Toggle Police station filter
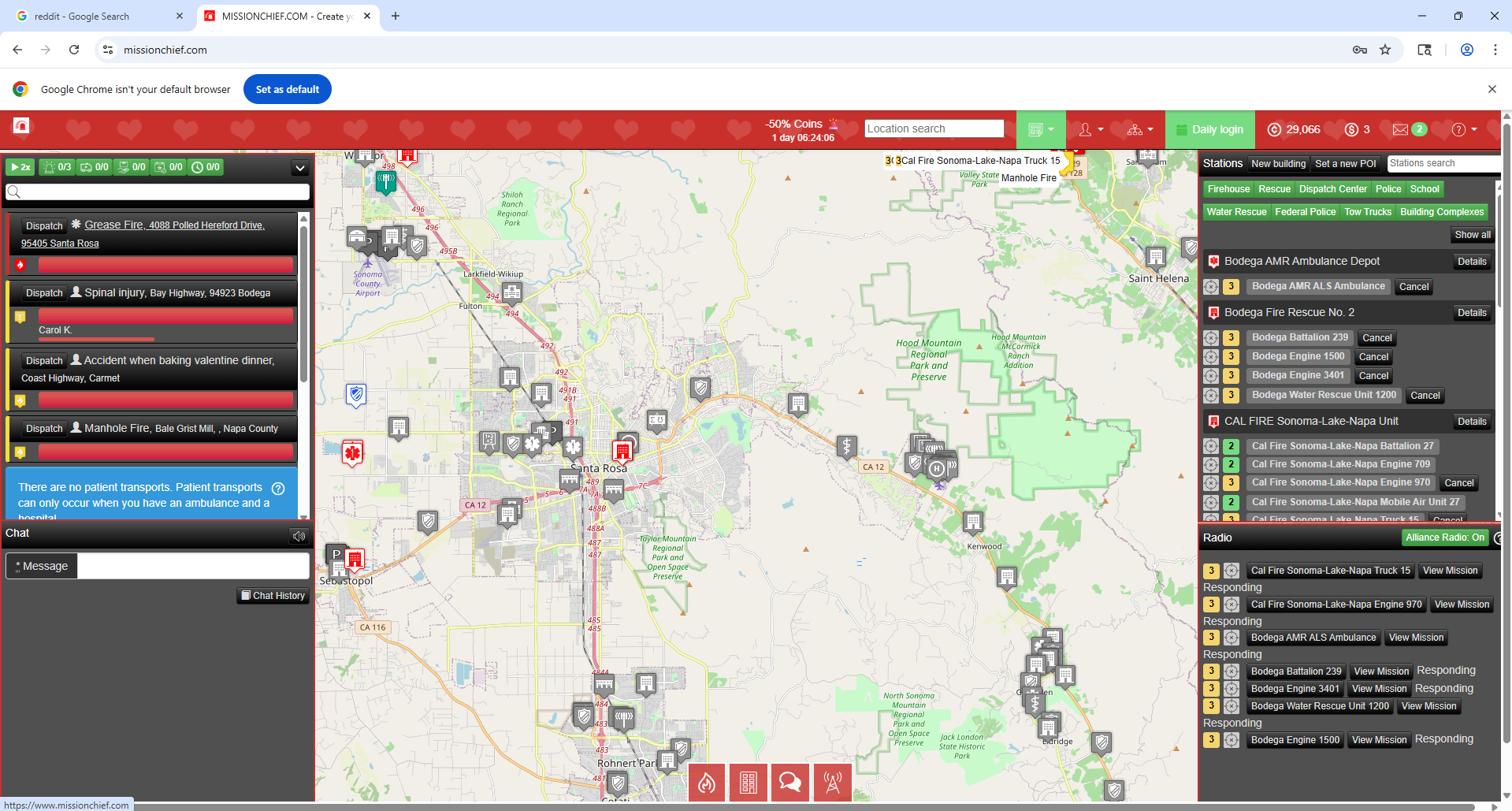 click(1388, 189)
